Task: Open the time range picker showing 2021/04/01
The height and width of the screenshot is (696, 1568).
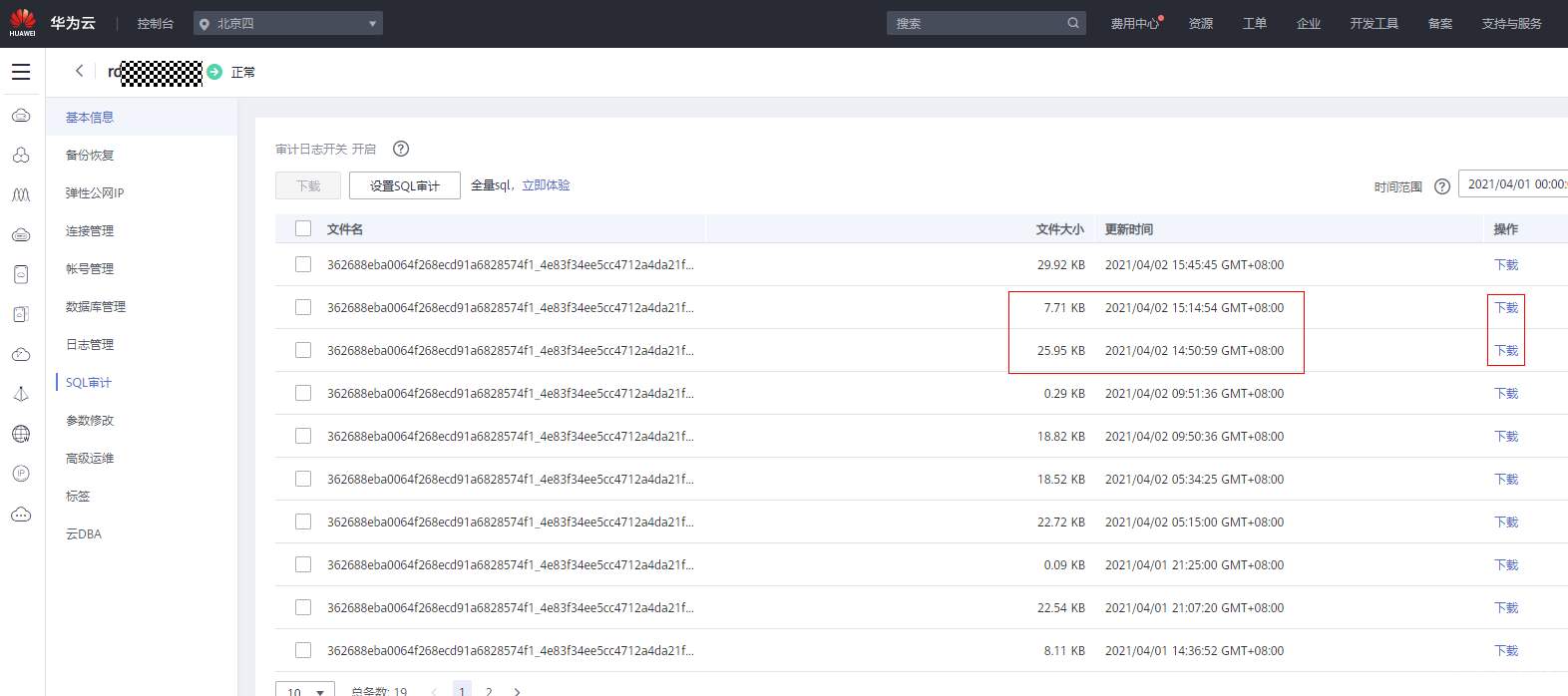Action: pos(1513,184)
